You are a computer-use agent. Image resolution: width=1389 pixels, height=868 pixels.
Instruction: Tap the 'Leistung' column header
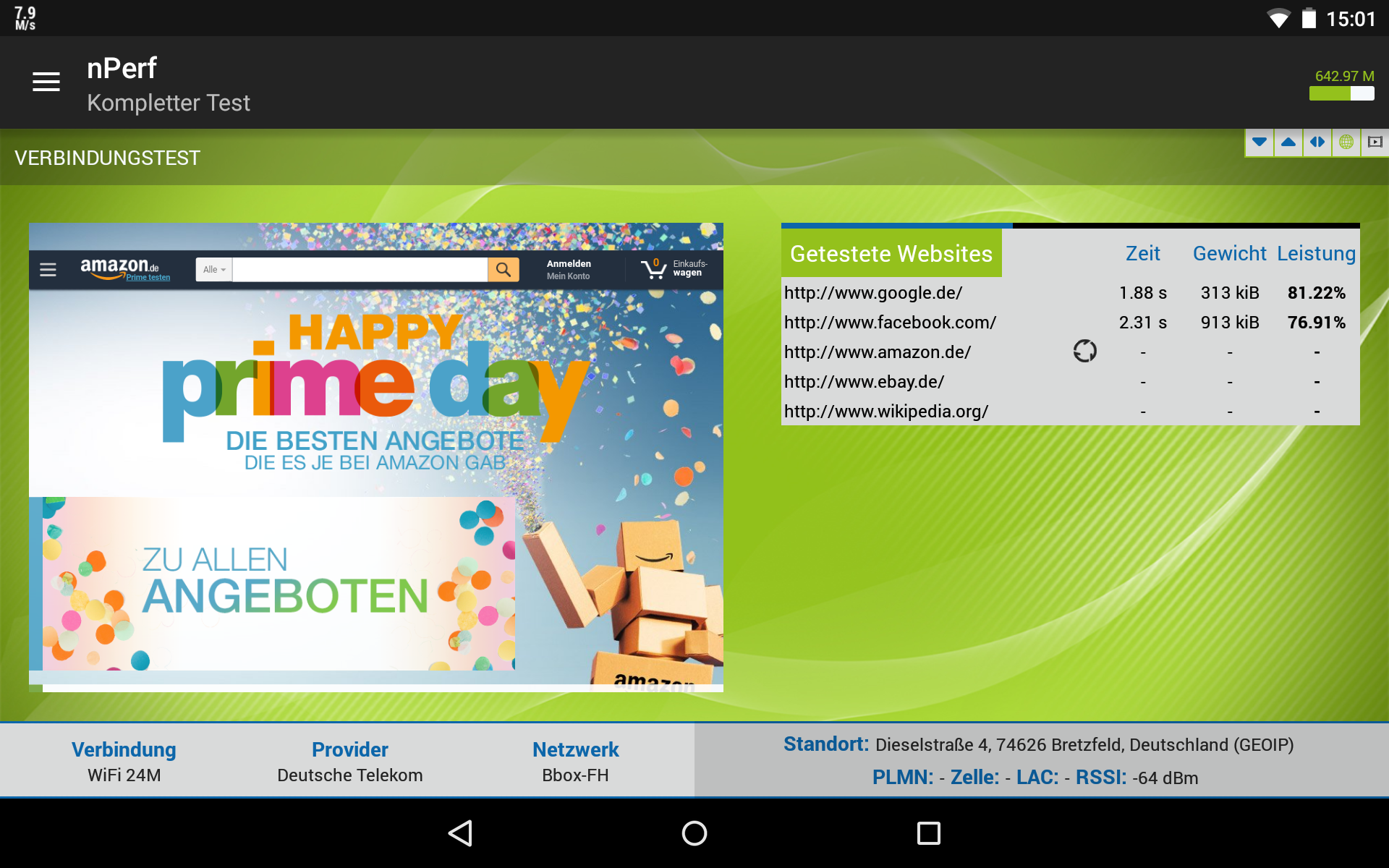click(x=1317, y=253)
